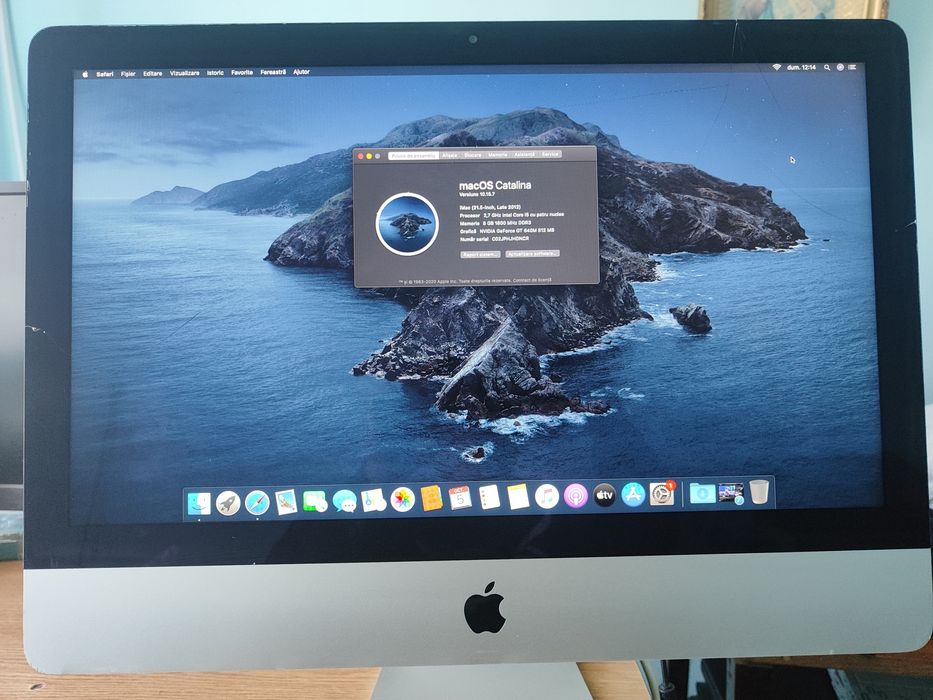The image size is (933, 700).
Task: Open Contacts book icon in Dock
Action: (431, 498)
